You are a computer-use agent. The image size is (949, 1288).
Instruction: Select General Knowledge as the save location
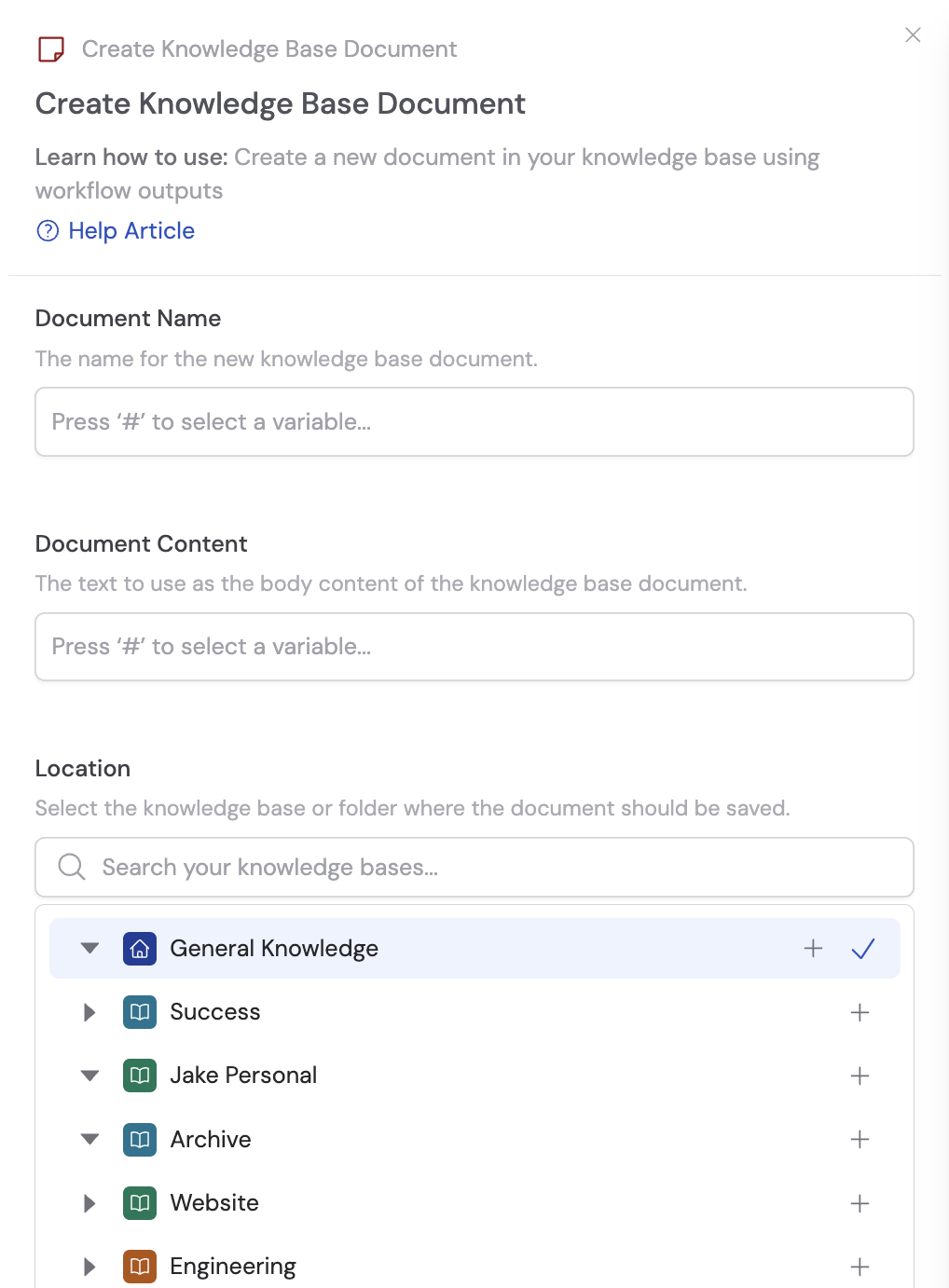(x=273, y=948)
